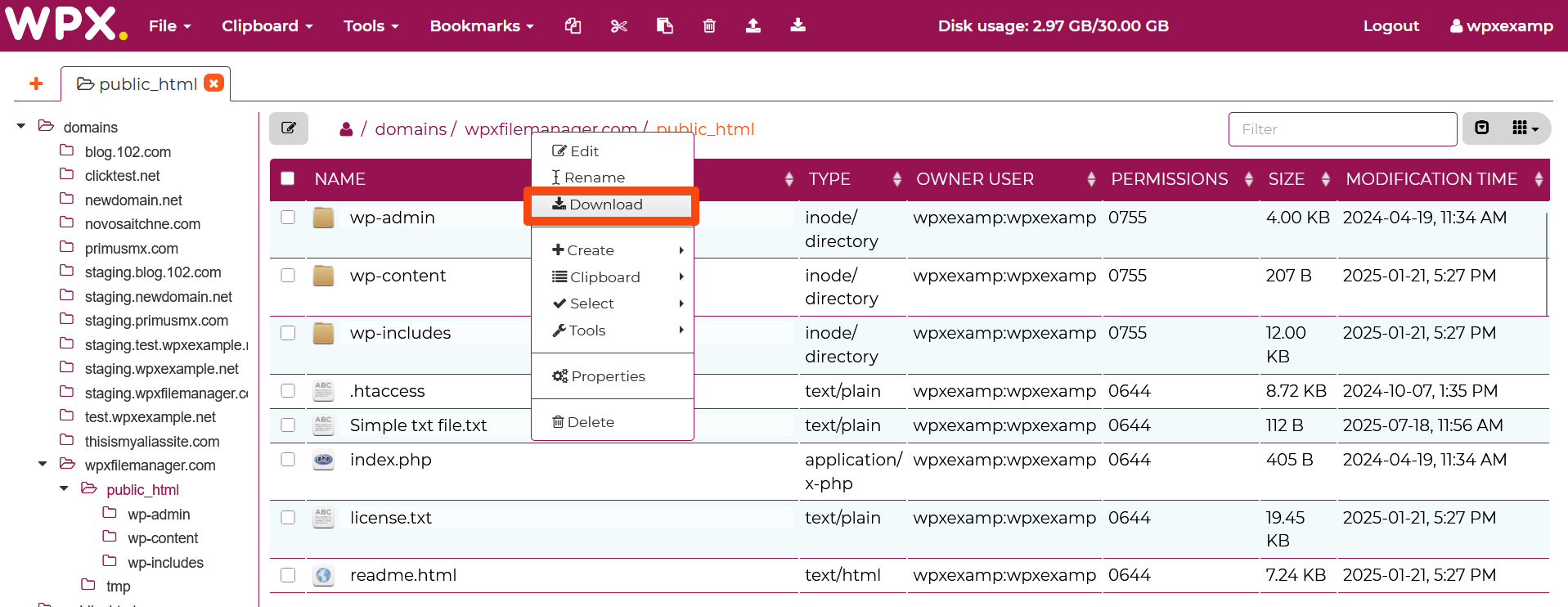
Task: Click the orange plus new tab icon
Action: pos(36,83)
